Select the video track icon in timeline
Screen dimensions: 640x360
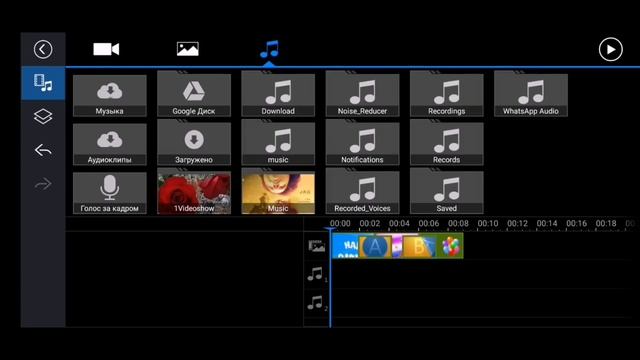pos(316,246)
